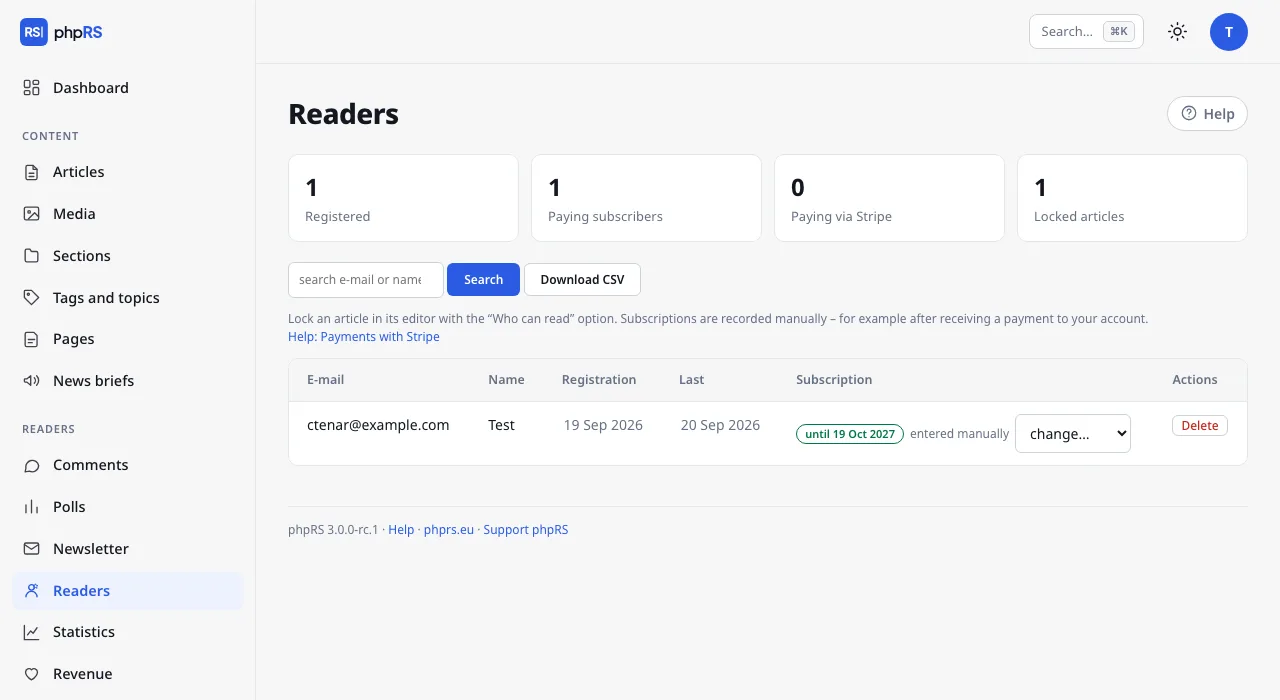1280x700 pixels.
Task: Click the Paying via Stripe card
Action: pyautogui.click(x=889, y=198)
